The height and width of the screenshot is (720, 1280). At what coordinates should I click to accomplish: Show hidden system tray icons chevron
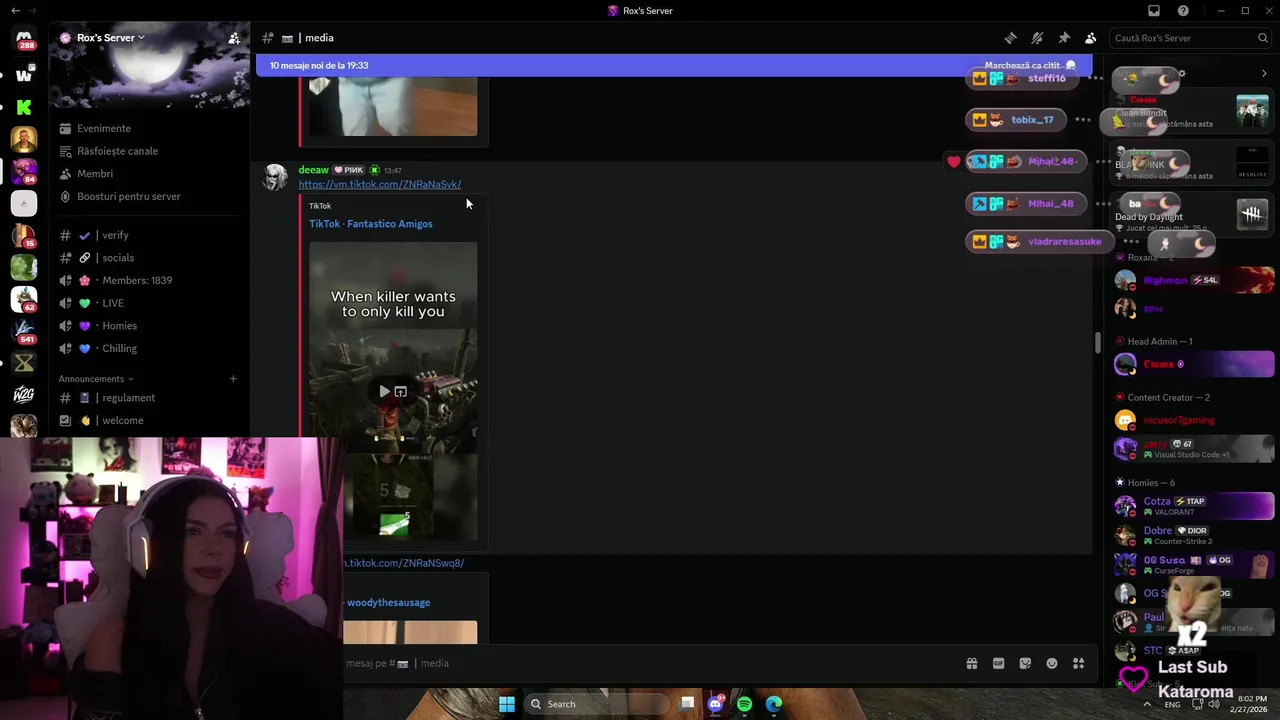coord(1147,704)
